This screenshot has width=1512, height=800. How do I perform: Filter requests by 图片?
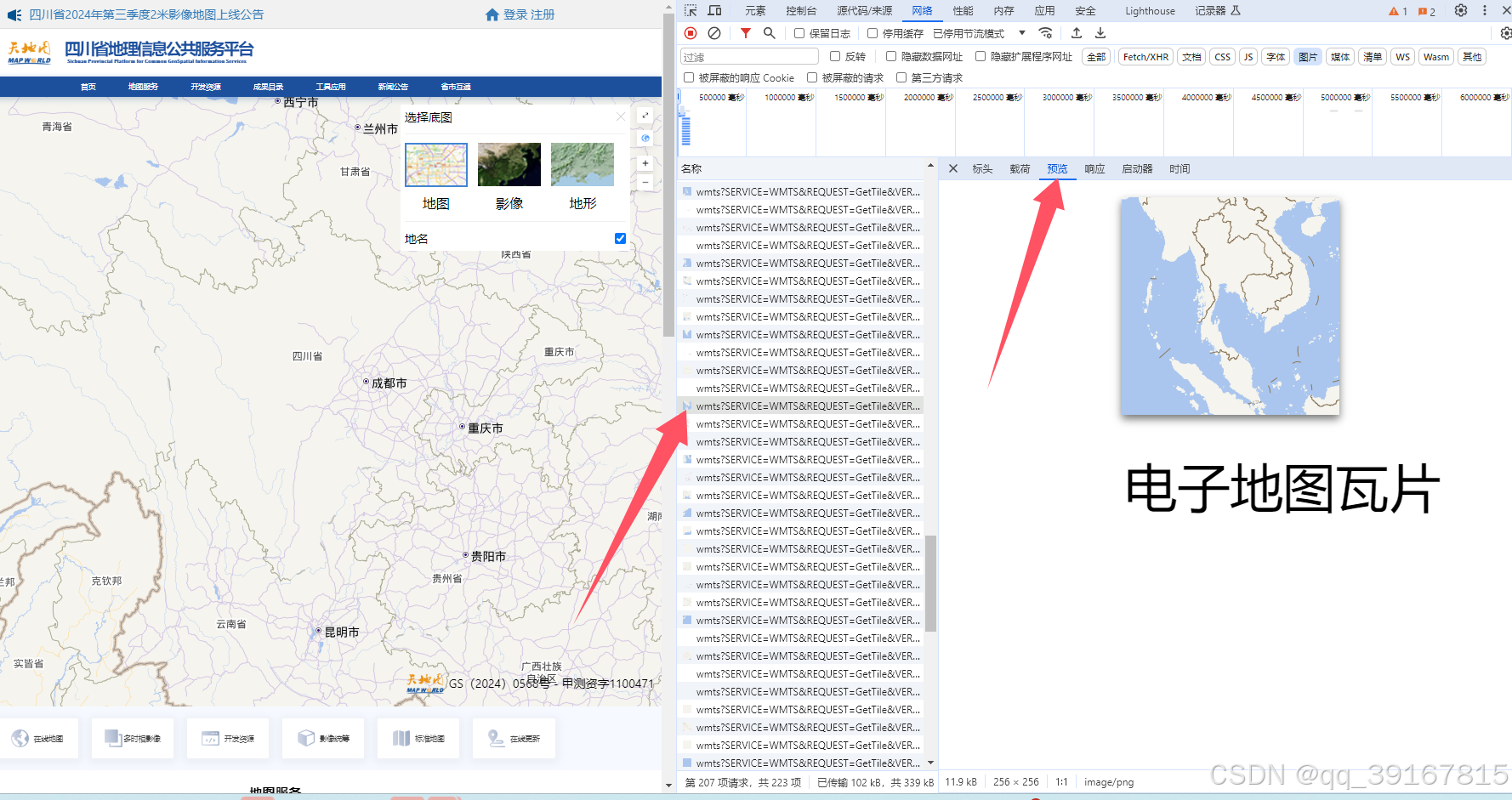[x=1308, y=57]
